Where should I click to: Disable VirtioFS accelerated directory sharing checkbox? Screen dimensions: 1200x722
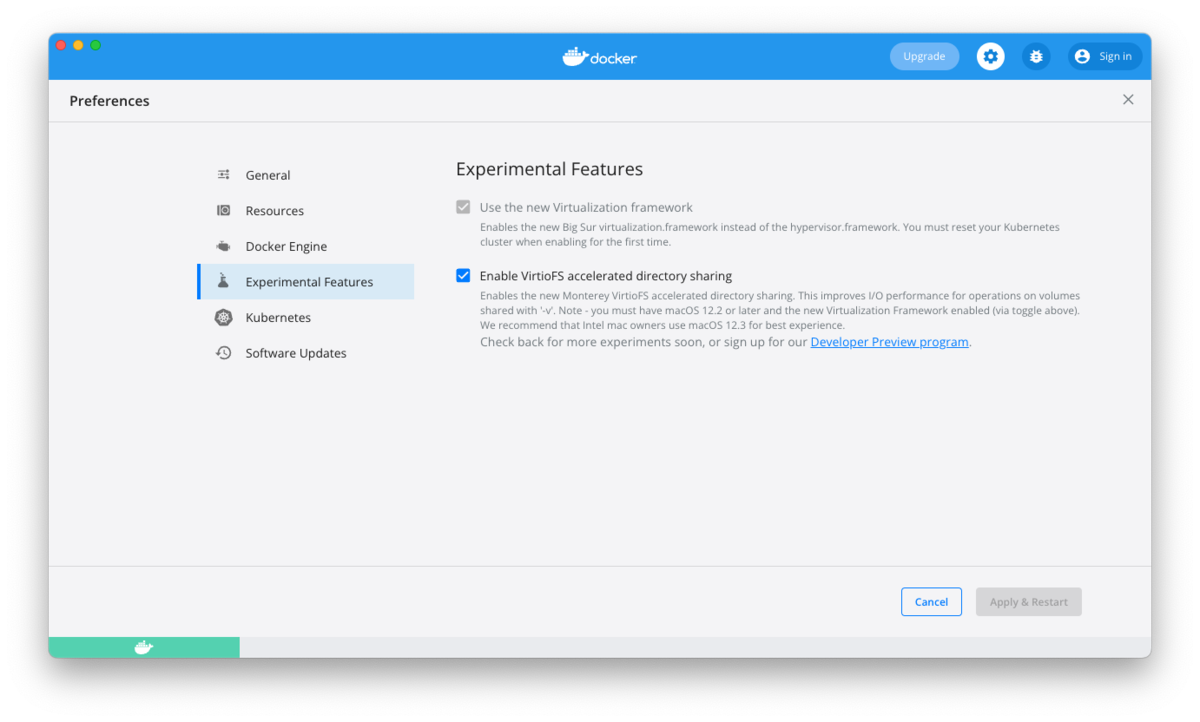(x=463, y=275)
